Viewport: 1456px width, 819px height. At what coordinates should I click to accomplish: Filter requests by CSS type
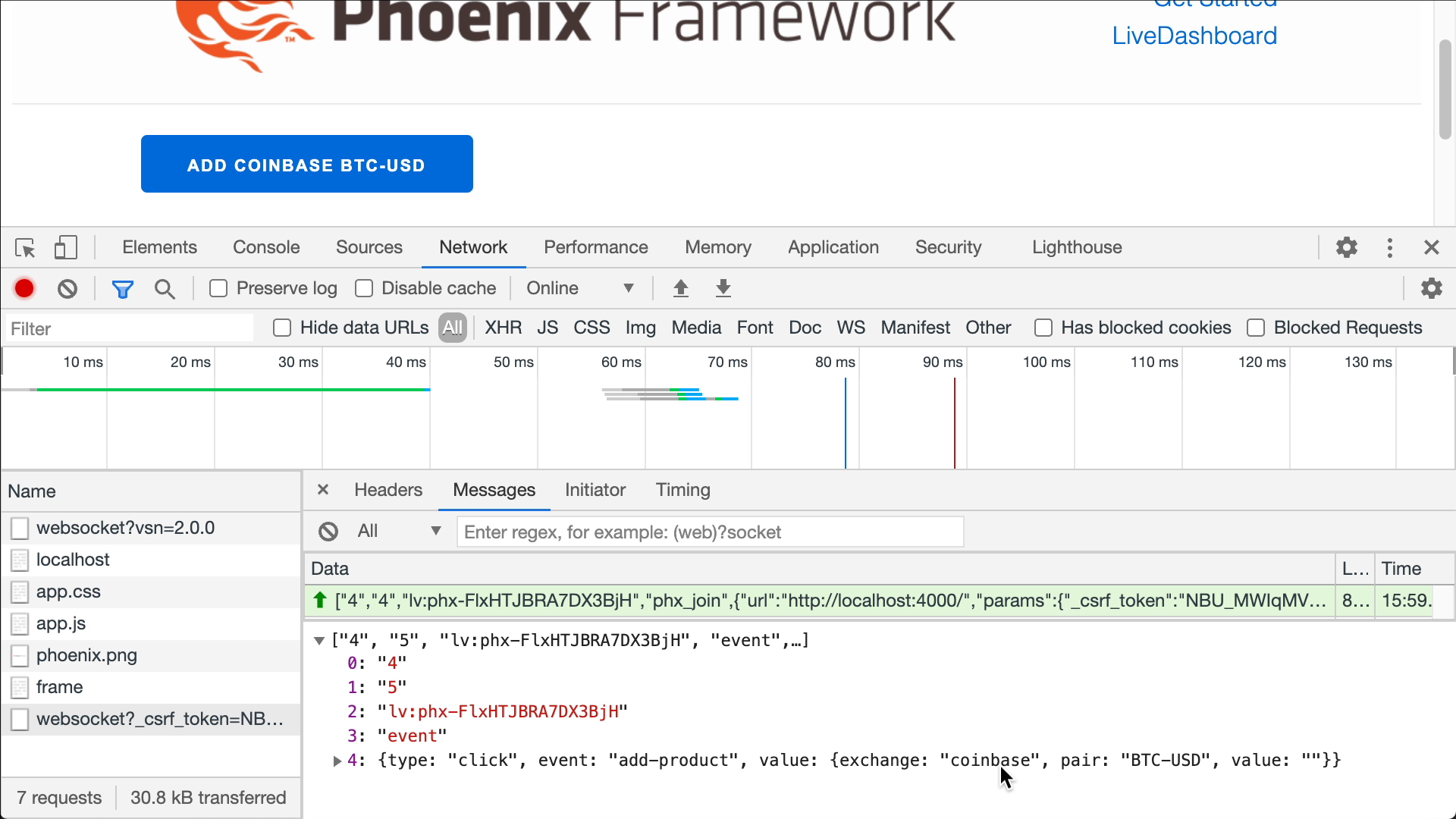tap(591, 328)
